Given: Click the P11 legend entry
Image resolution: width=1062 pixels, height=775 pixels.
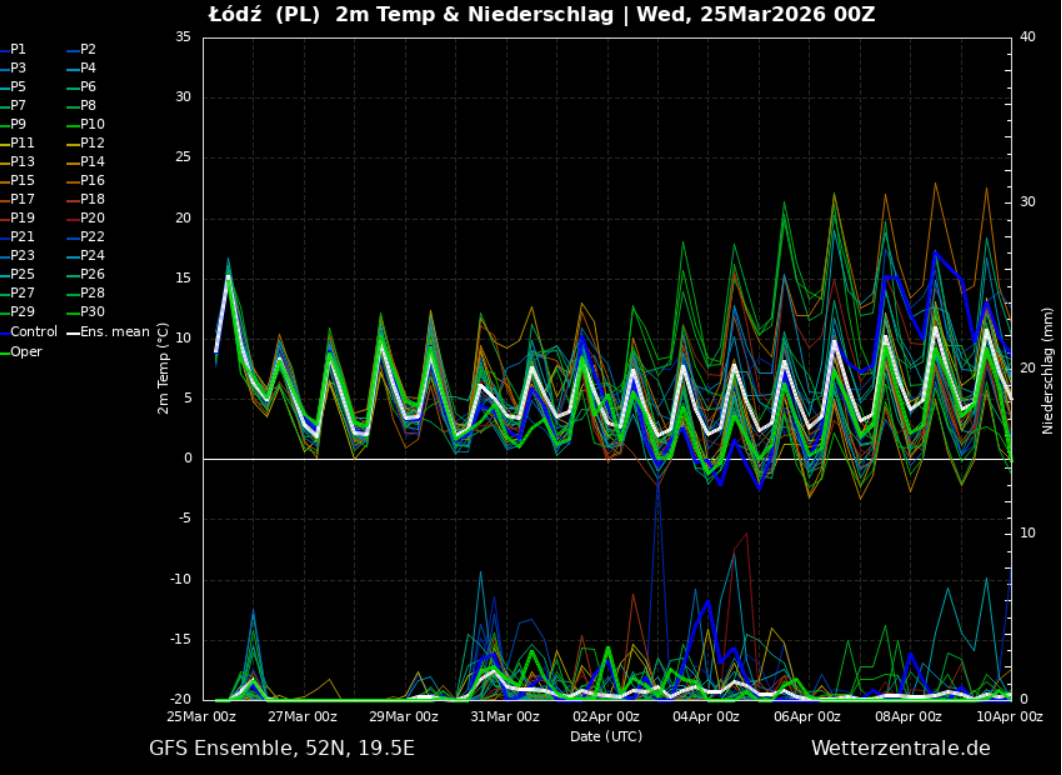Looking at the screenshot, I should [22, 143].
